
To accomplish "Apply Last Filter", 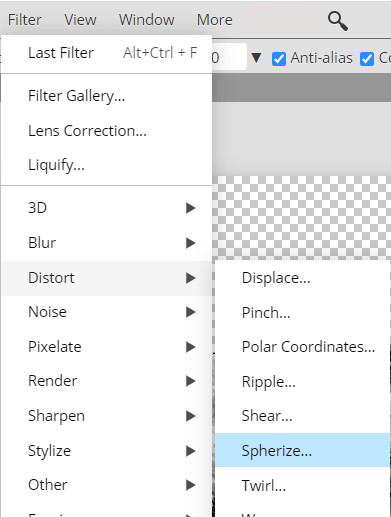I will coord(107,53).
